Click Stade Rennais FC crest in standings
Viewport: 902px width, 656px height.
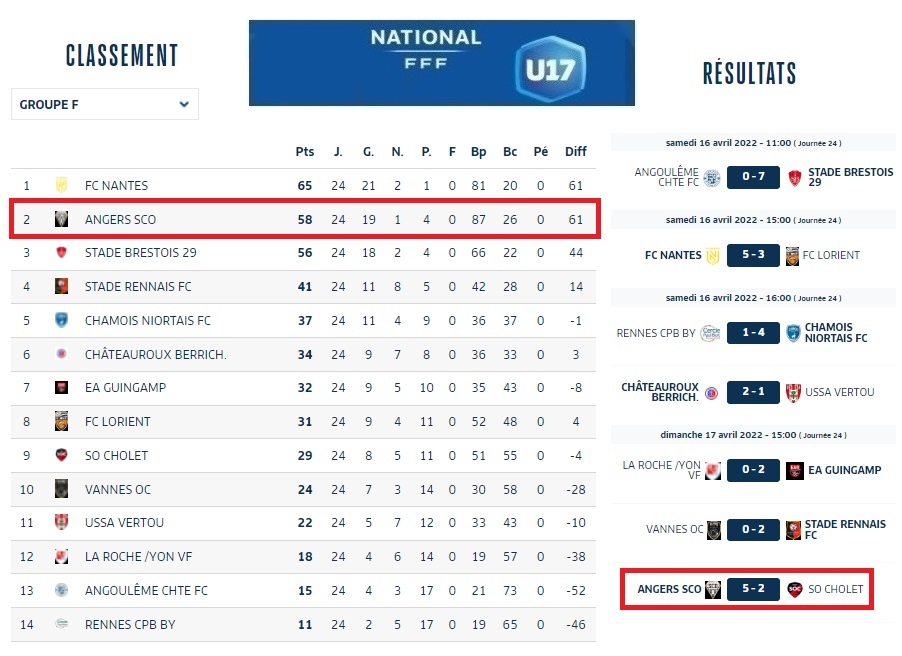click(x=61, y=287)
